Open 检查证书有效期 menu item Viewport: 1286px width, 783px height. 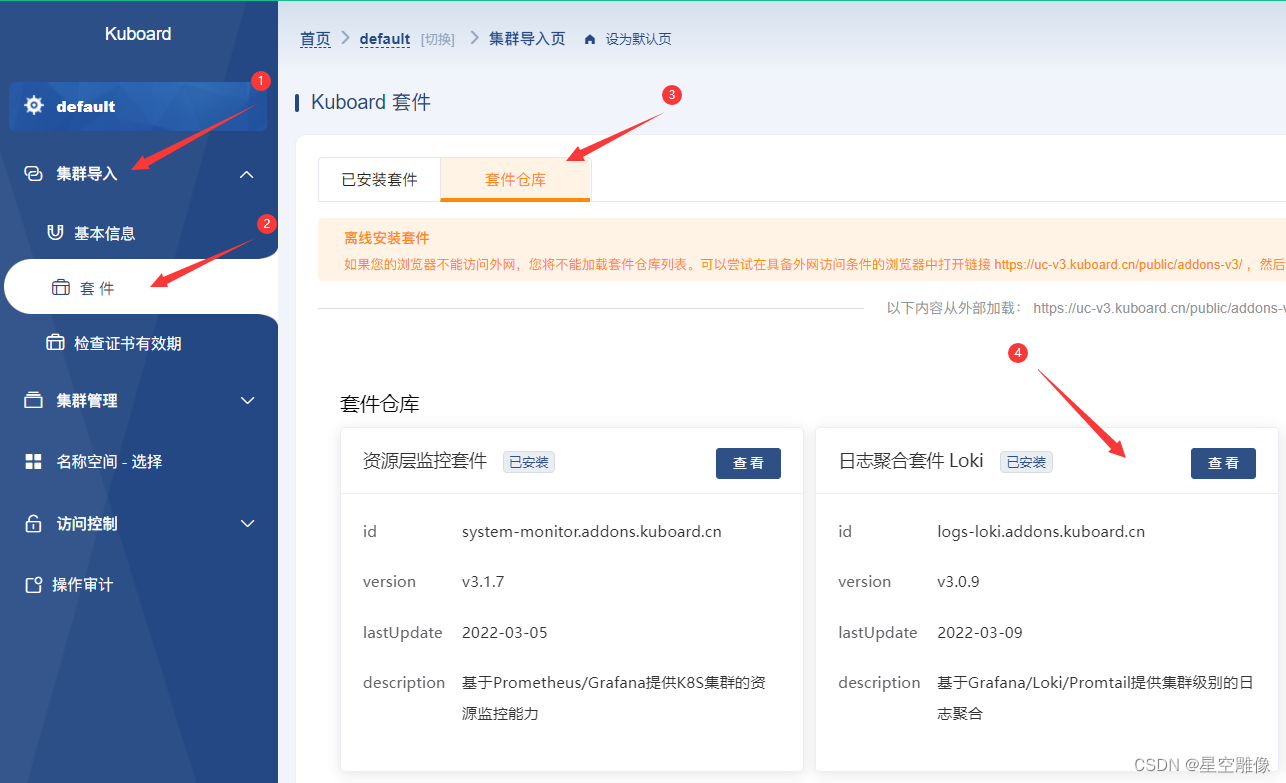(139, 343)
